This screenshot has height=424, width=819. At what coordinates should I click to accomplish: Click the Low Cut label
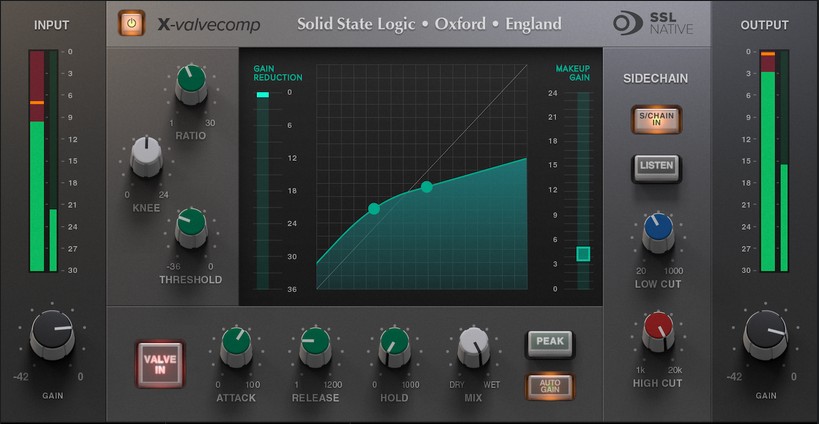point(658,284)
